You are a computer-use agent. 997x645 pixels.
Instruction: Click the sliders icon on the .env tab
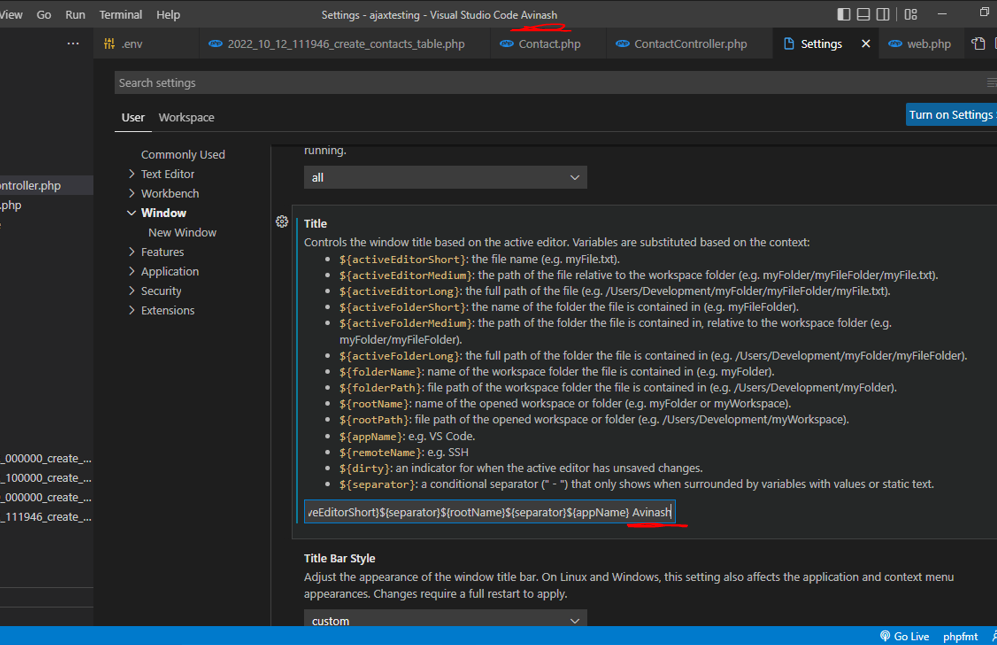(x=109, y=44)
